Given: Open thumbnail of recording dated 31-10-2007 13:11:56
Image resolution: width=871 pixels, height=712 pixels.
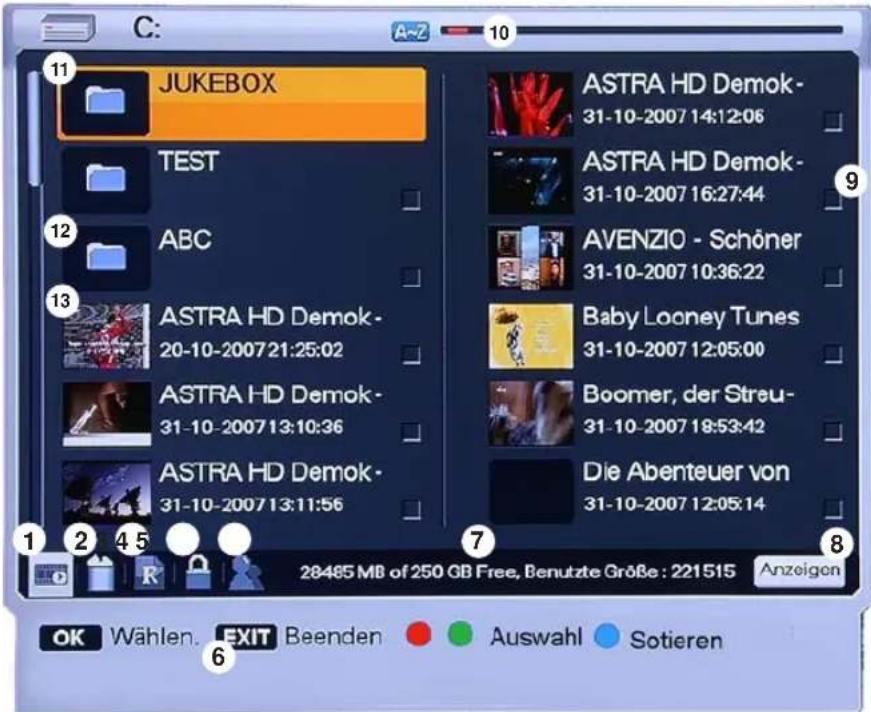Looking at the screenshot, I should 106,492.
